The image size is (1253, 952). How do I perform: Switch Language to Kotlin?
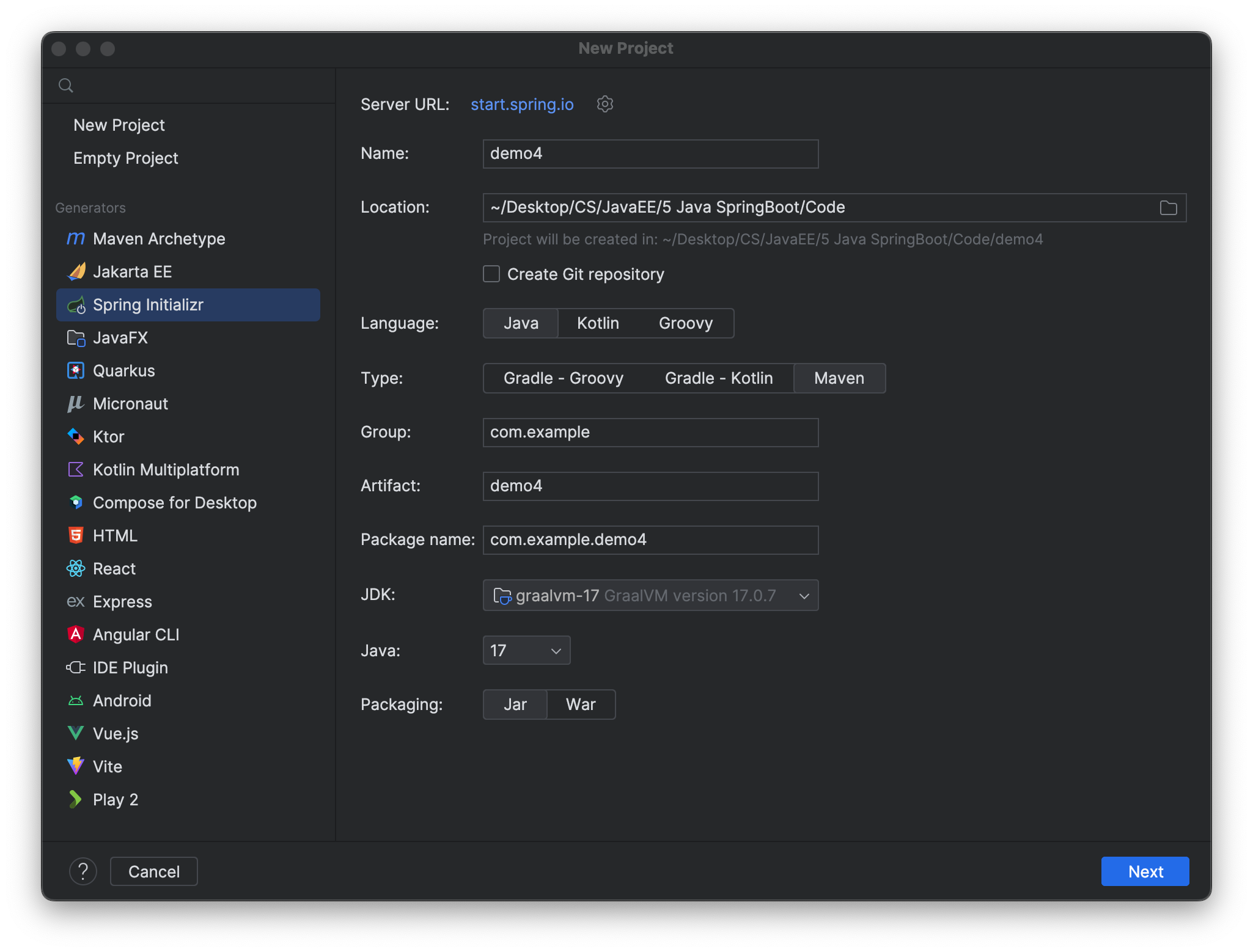coord(597,323)
